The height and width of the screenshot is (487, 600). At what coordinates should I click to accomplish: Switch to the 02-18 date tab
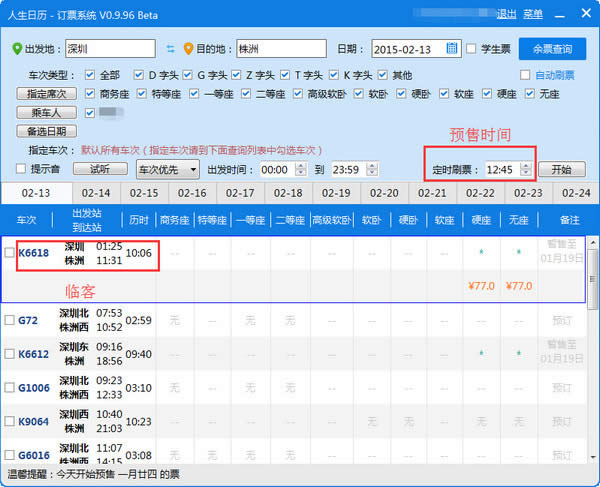click(x=288, y=193)
